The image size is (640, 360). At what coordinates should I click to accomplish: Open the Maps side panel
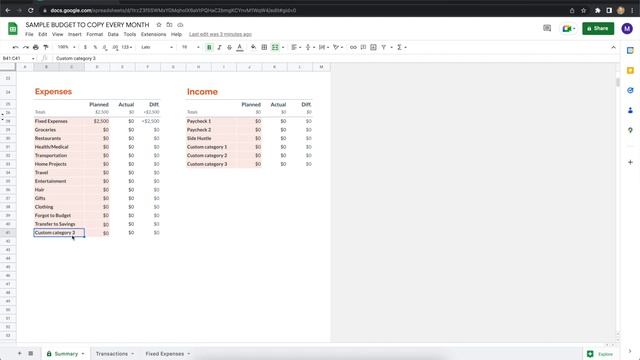point(630,130)
